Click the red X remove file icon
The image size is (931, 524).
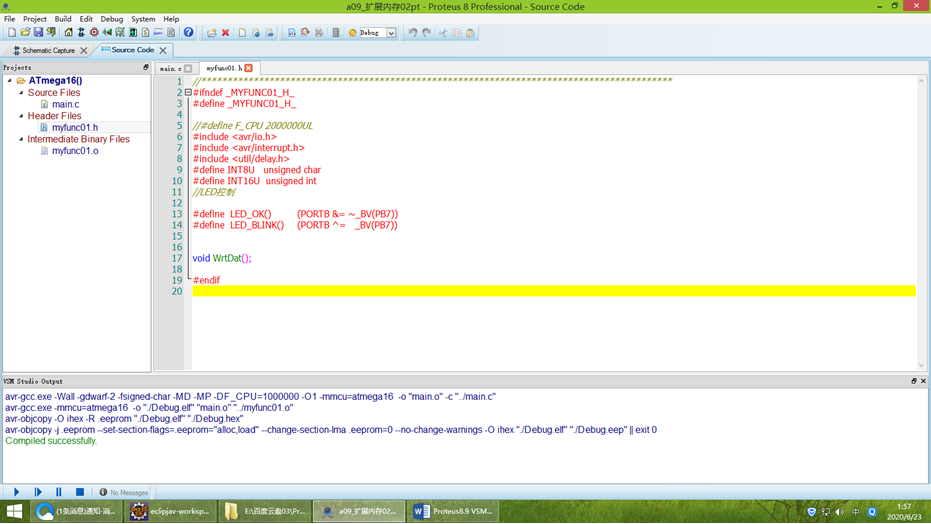(225, 33)
